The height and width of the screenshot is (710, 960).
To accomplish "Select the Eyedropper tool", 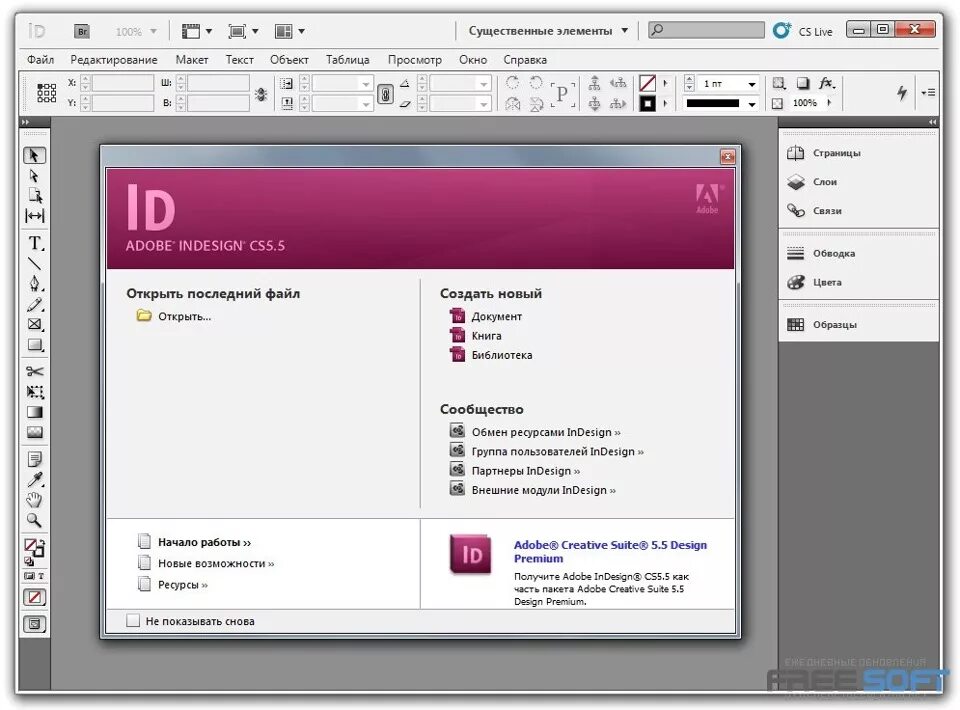I will pyautogui.click(x=35, y=480).
